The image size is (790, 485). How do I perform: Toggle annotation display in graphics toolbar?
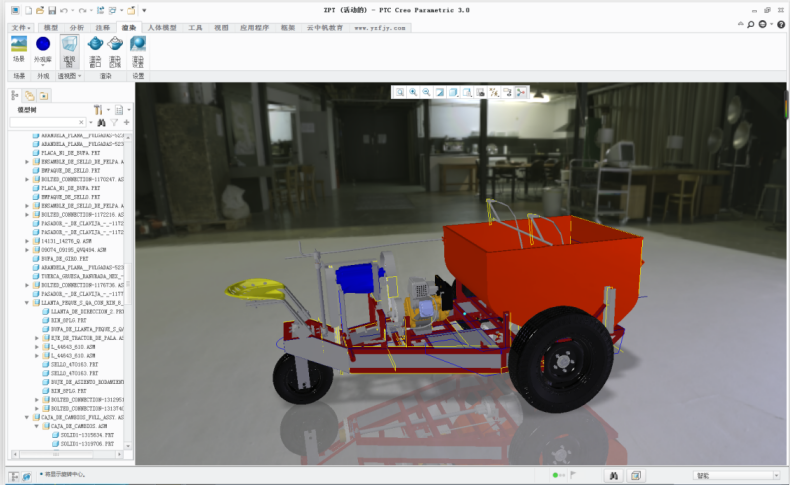tap(507, 92)
